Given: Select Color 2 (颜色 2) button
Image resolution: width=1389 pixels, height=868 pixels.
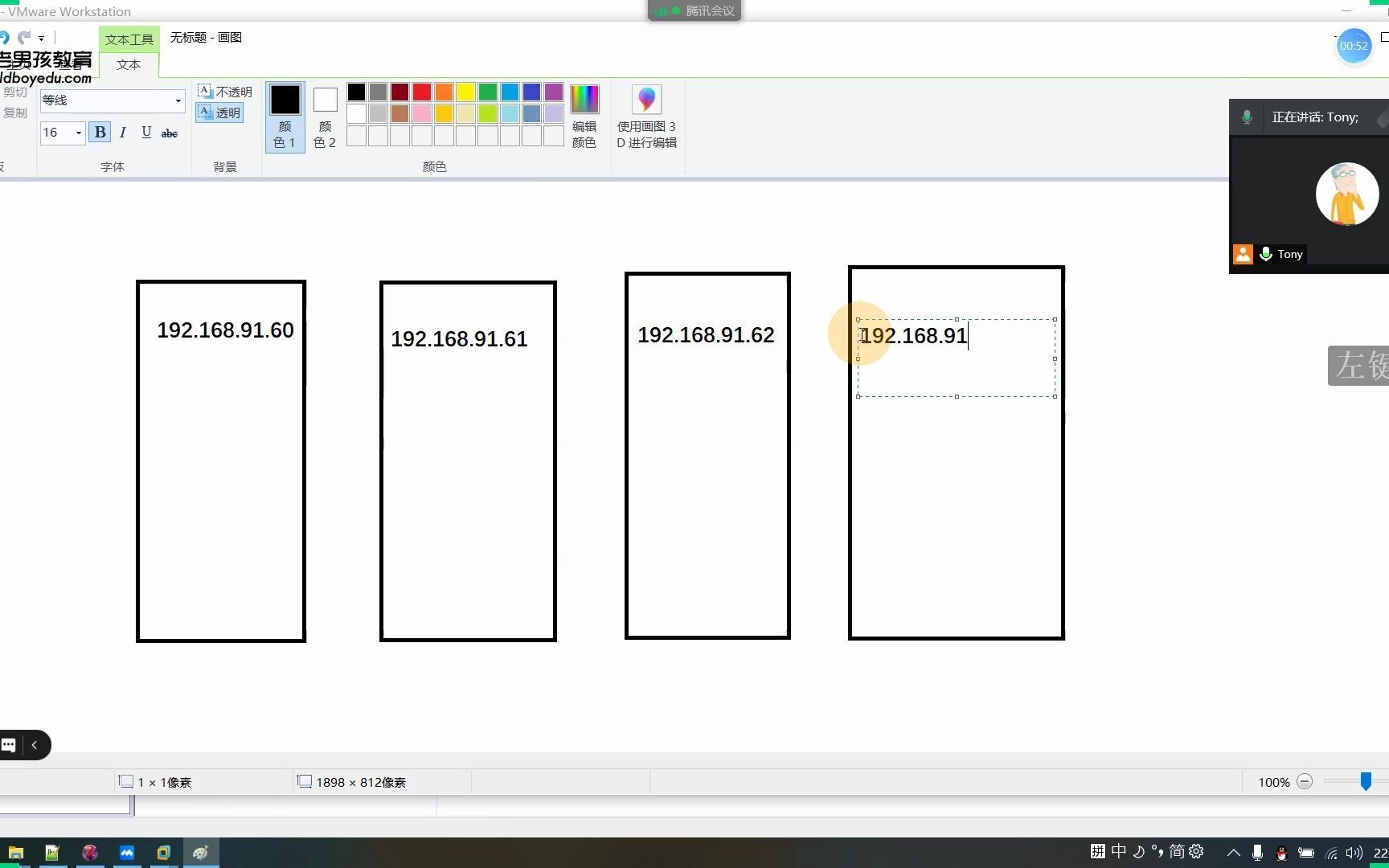Looking at the screenshot, I should coord(325,117).
